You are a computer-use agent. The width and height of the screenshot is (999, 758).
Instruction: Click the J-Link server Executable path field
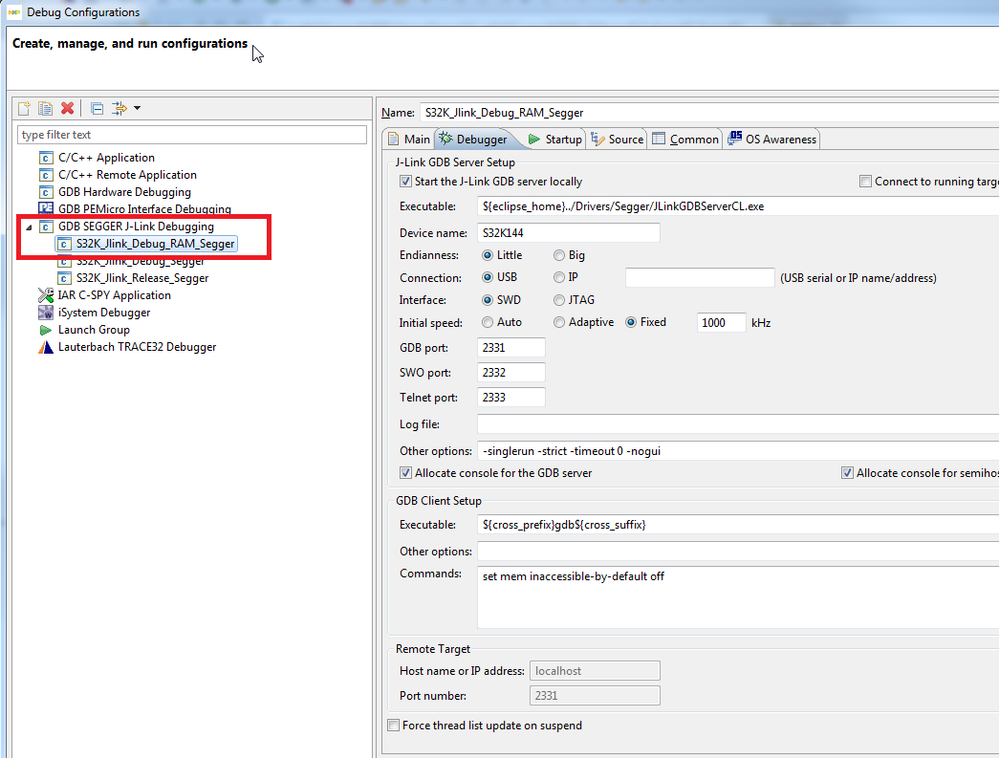738,206
